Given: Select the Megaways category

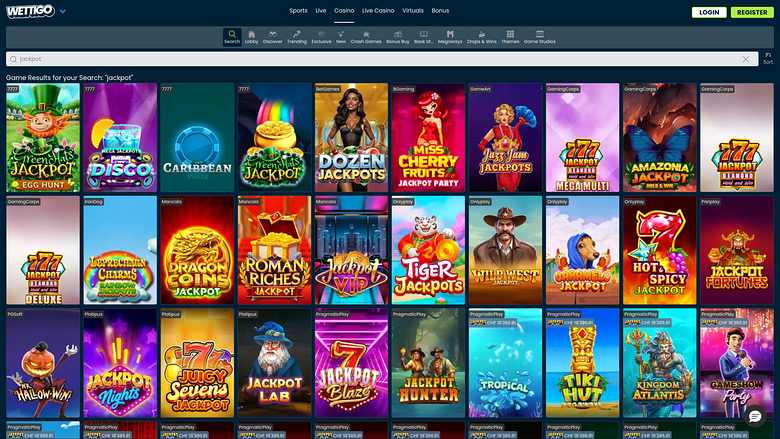Looking at the screenshot, I should click(450, 37).
